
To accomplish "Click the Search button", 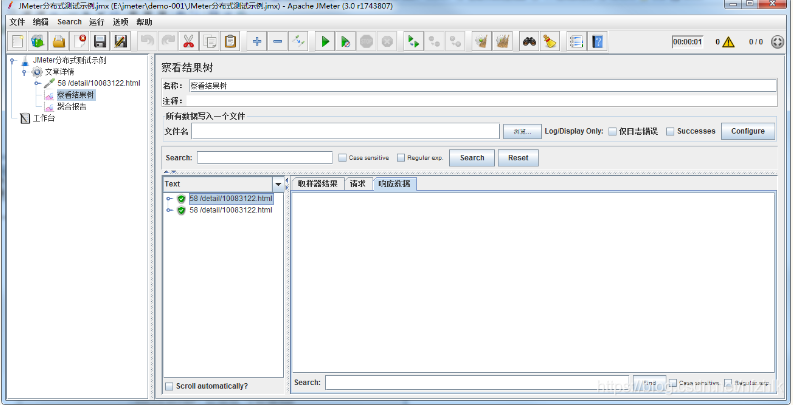I will click(x=472, y=158).
